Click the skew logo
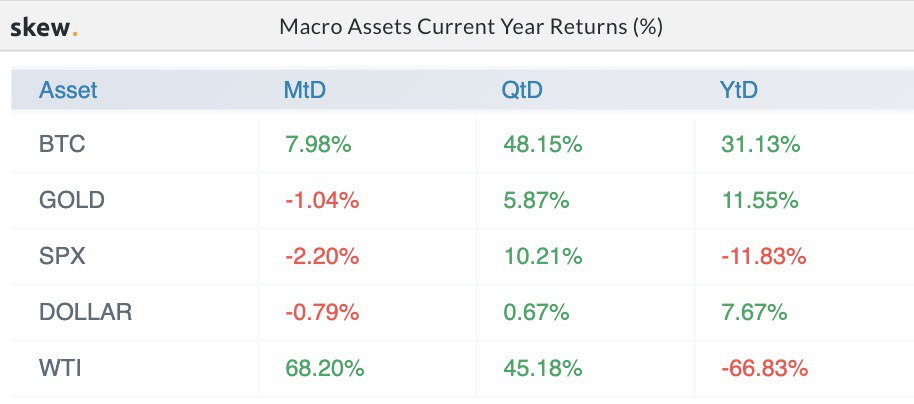This screenshot has height=404, width=914. (43, 27)
